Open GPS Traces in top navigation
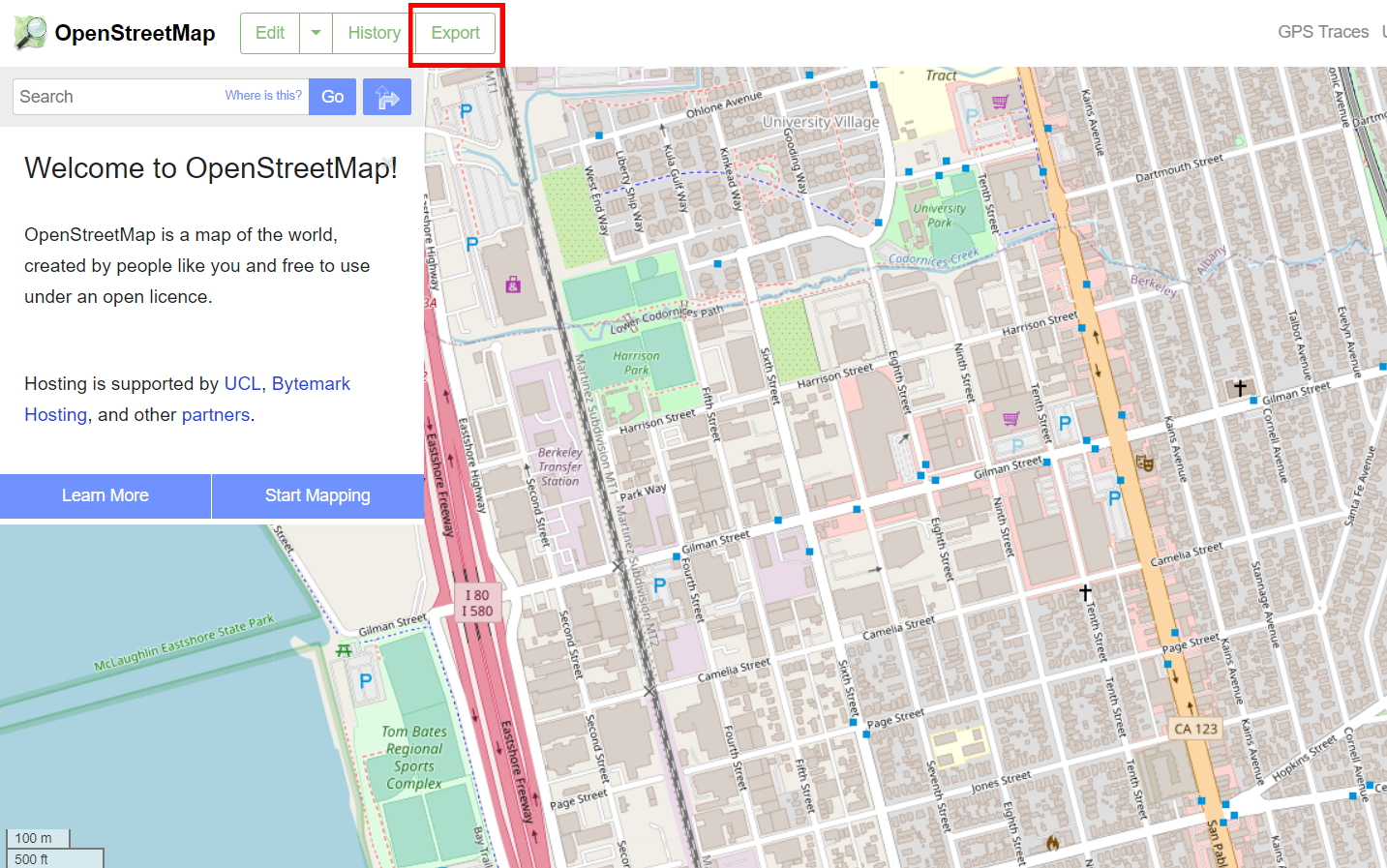This screenshot has width=1387, height=868. click(1323, 32)
